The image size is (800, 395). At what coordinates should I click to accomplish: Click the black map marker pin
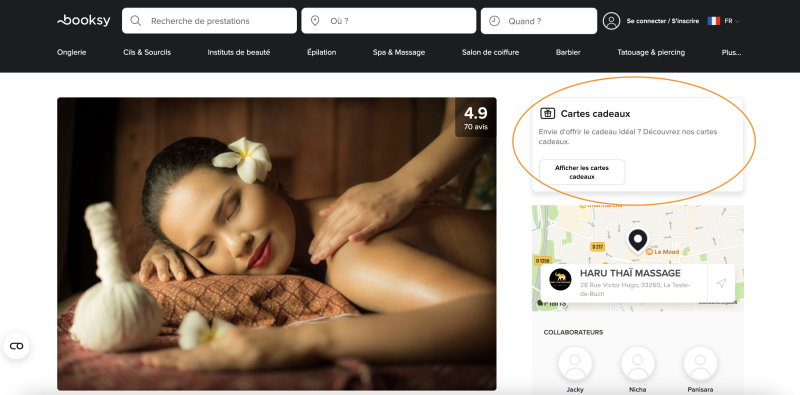[x=637, y=240]
